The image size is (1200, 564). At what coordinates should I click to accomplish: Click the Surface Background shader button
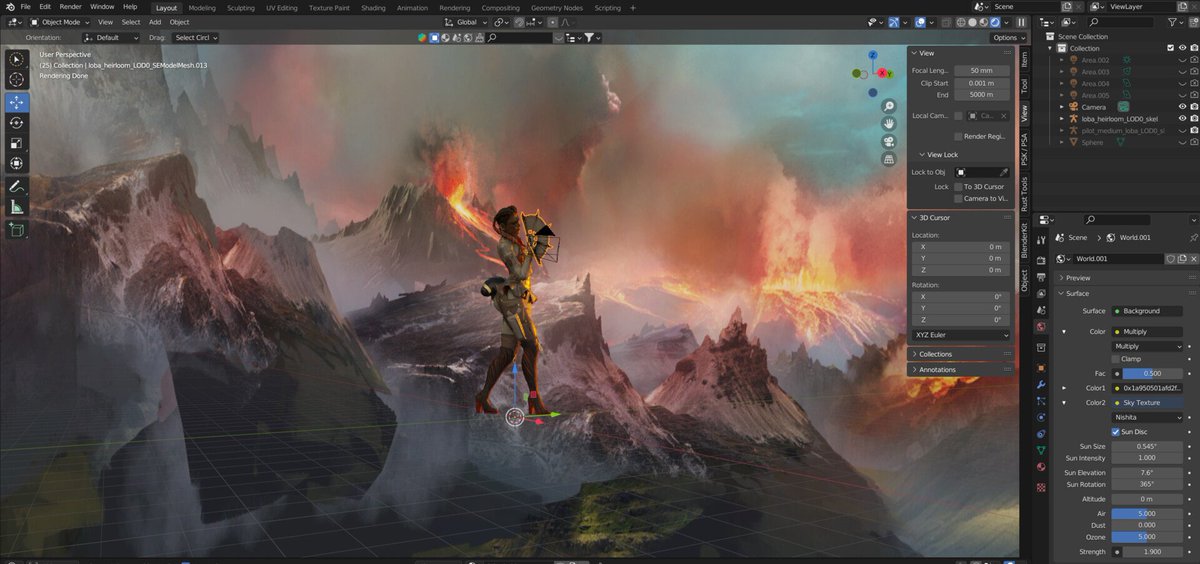(x=1148, y=311)
